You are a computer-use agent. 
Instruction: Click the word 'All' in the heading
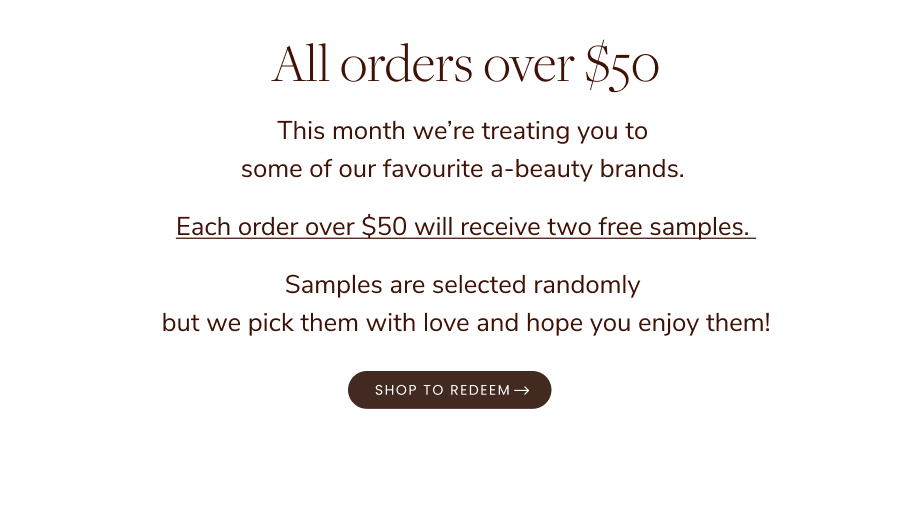(x=300, y=64)
